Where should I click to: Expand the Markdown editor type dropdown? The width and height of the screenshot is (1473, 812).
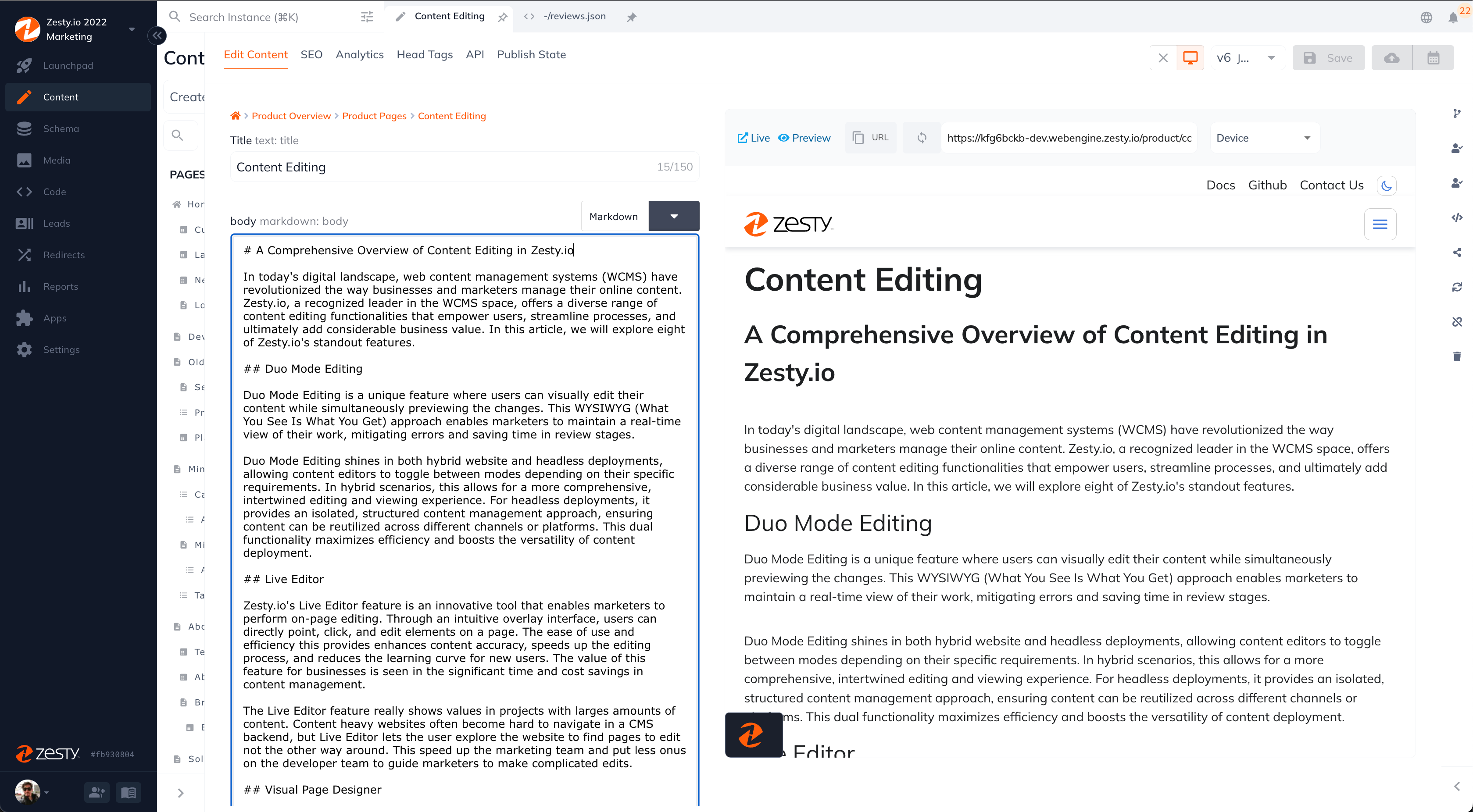coord(674,216)
